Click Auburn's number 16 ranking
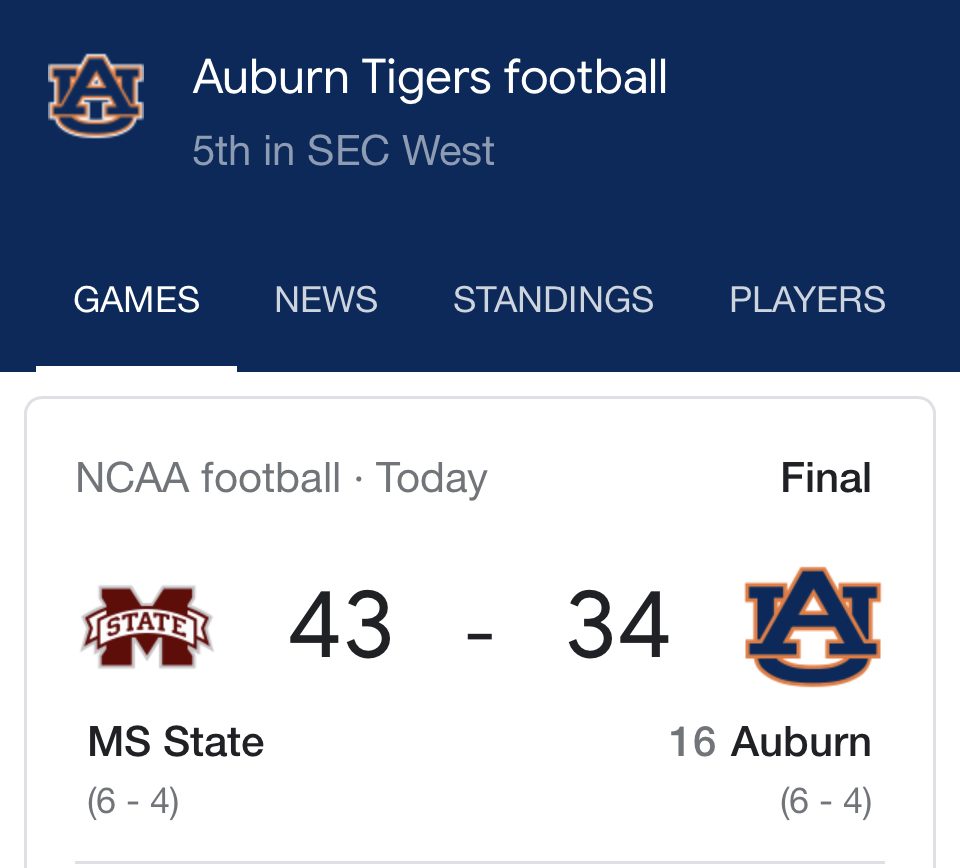 (692, 742)
